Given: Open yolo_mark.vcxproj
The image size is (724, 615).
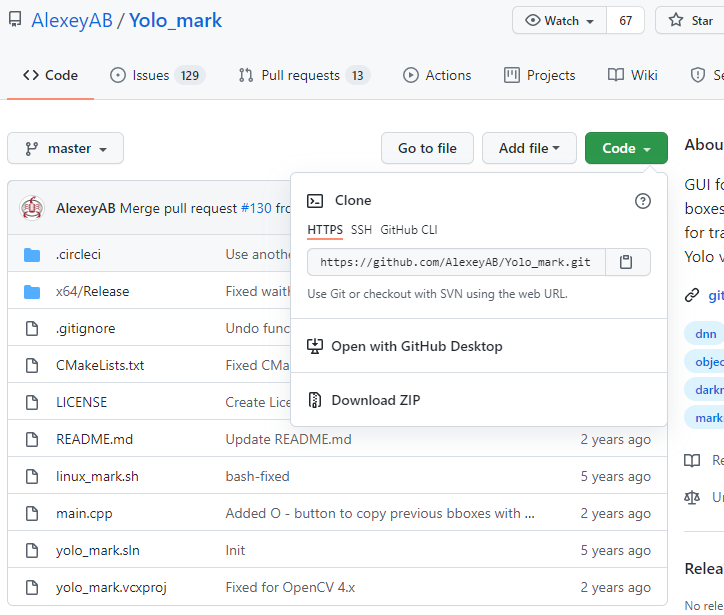Looking at the screenshot, I should (111, 587).
